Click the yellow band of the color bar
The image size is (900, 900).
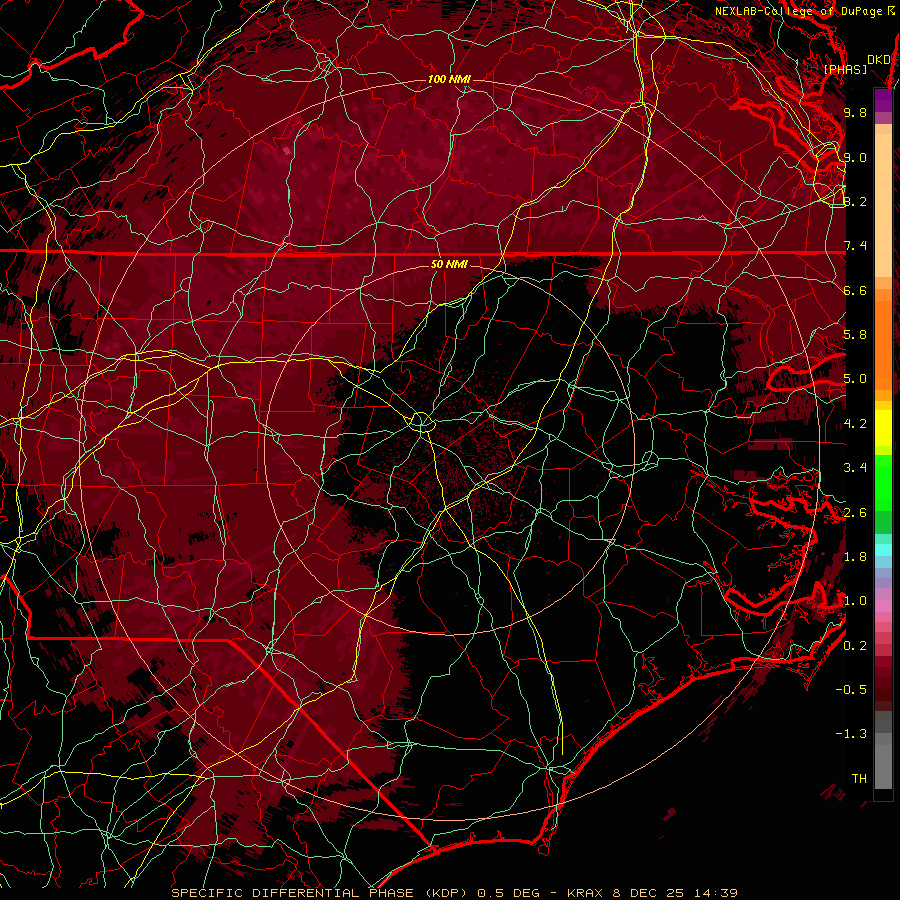pyautogui.click(x=883, y=428)
